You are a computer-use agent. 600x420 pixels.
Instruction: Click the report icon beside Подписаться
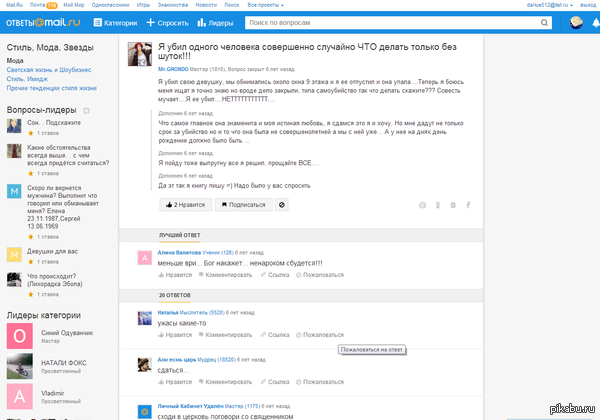[x=282, y=204]
